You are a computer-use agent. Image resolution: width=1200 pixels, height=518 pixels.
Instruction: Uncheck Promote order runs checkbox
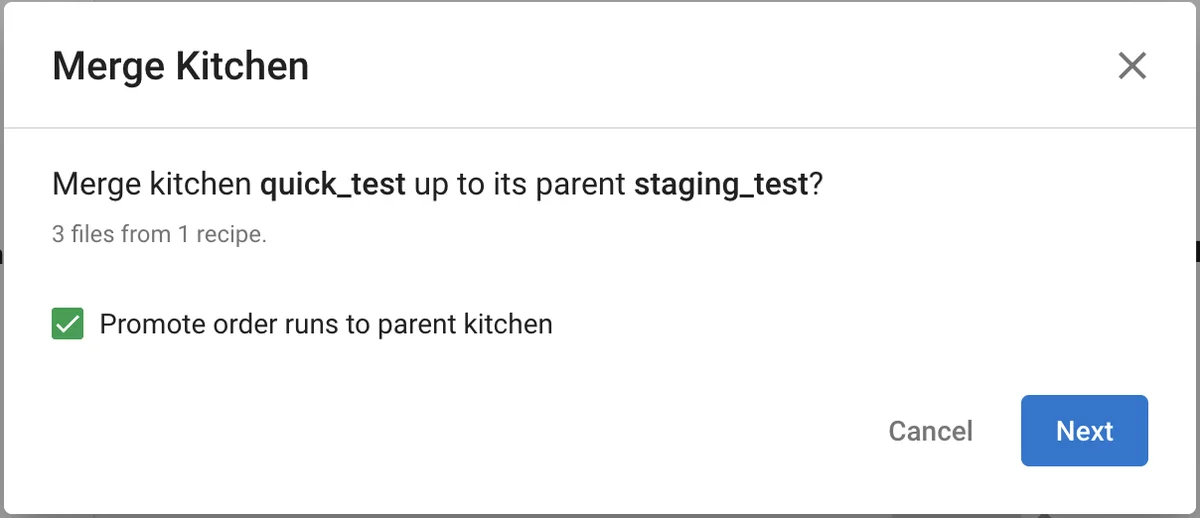68,324
